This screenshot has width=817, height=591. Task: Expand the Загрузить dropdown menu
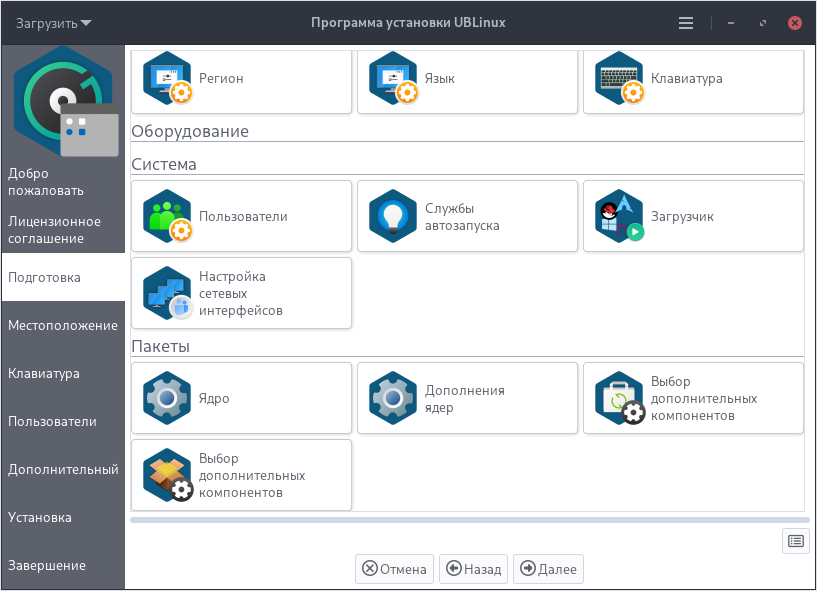54,22
